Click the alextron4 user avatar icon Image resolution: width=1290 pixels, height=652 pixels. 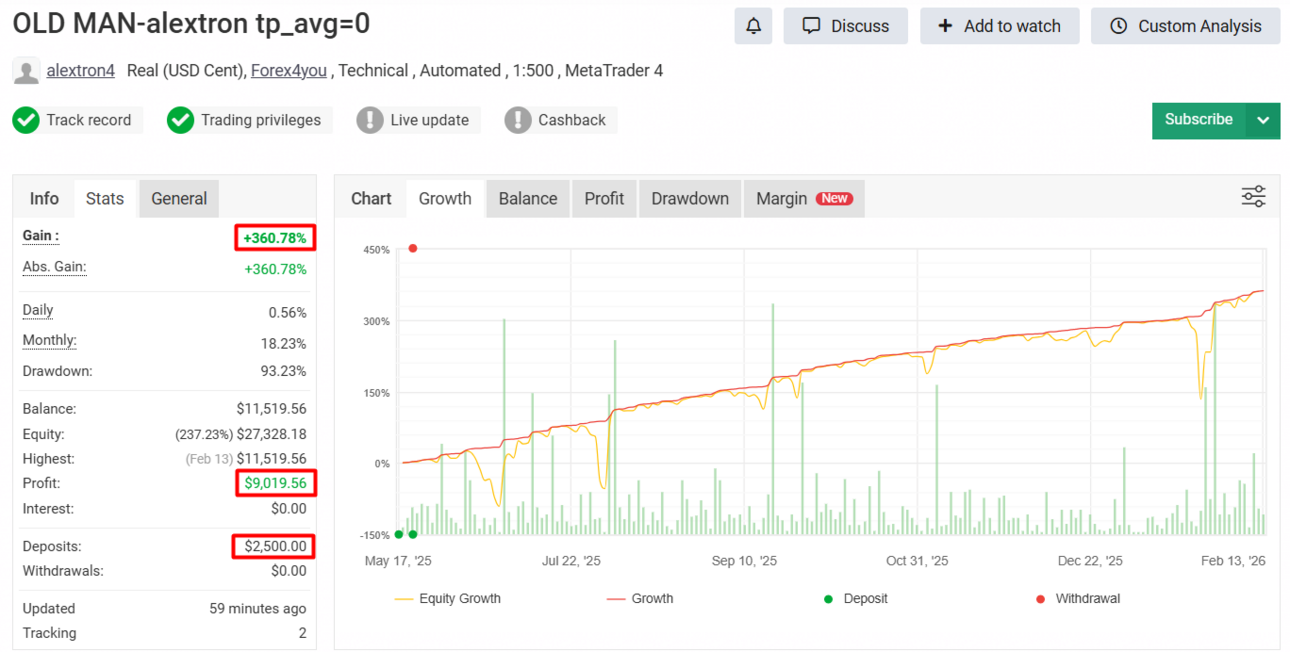click(26, 71)
